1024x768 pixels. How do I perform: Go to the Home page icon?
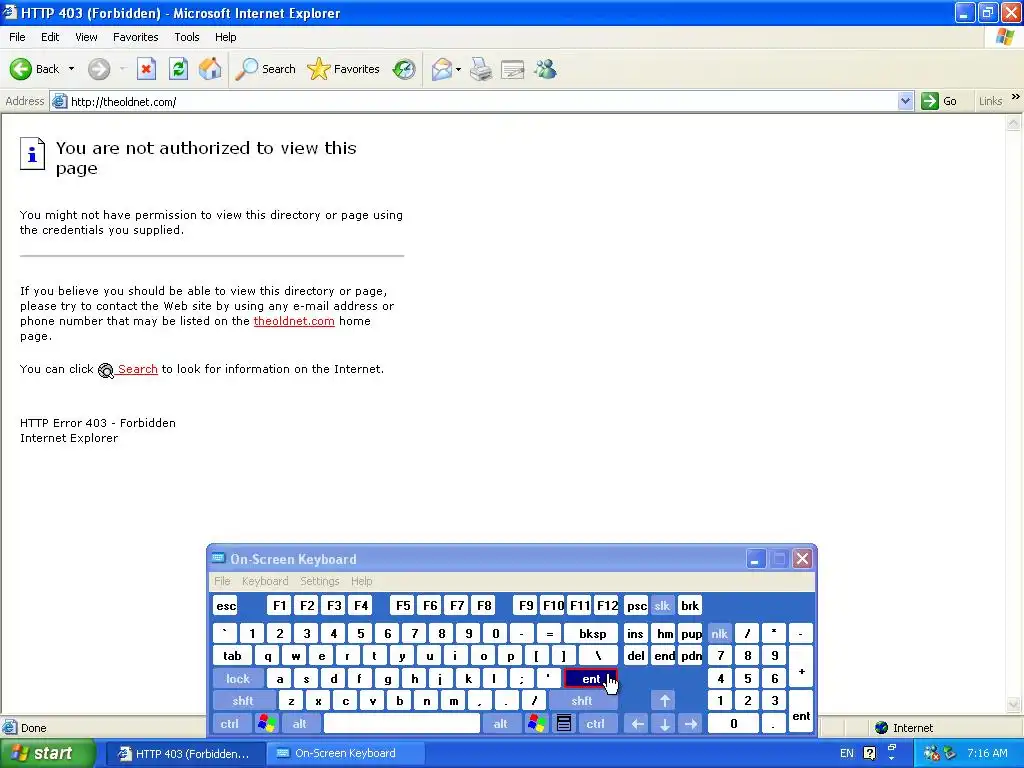click(210, 69)
